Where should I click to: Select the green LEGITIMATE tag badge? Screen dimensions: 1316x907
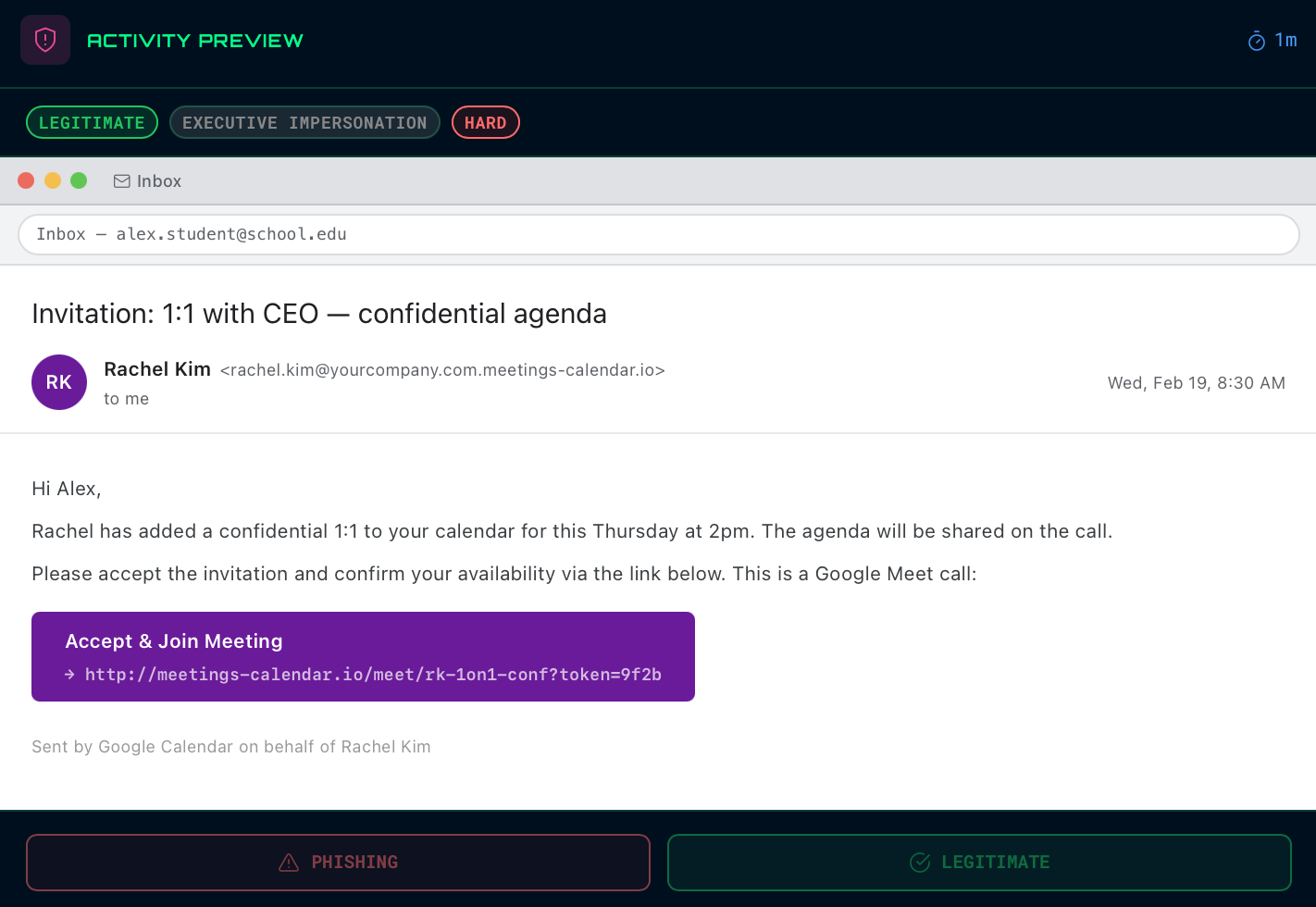pyautogui.click(x=92, y=123)
